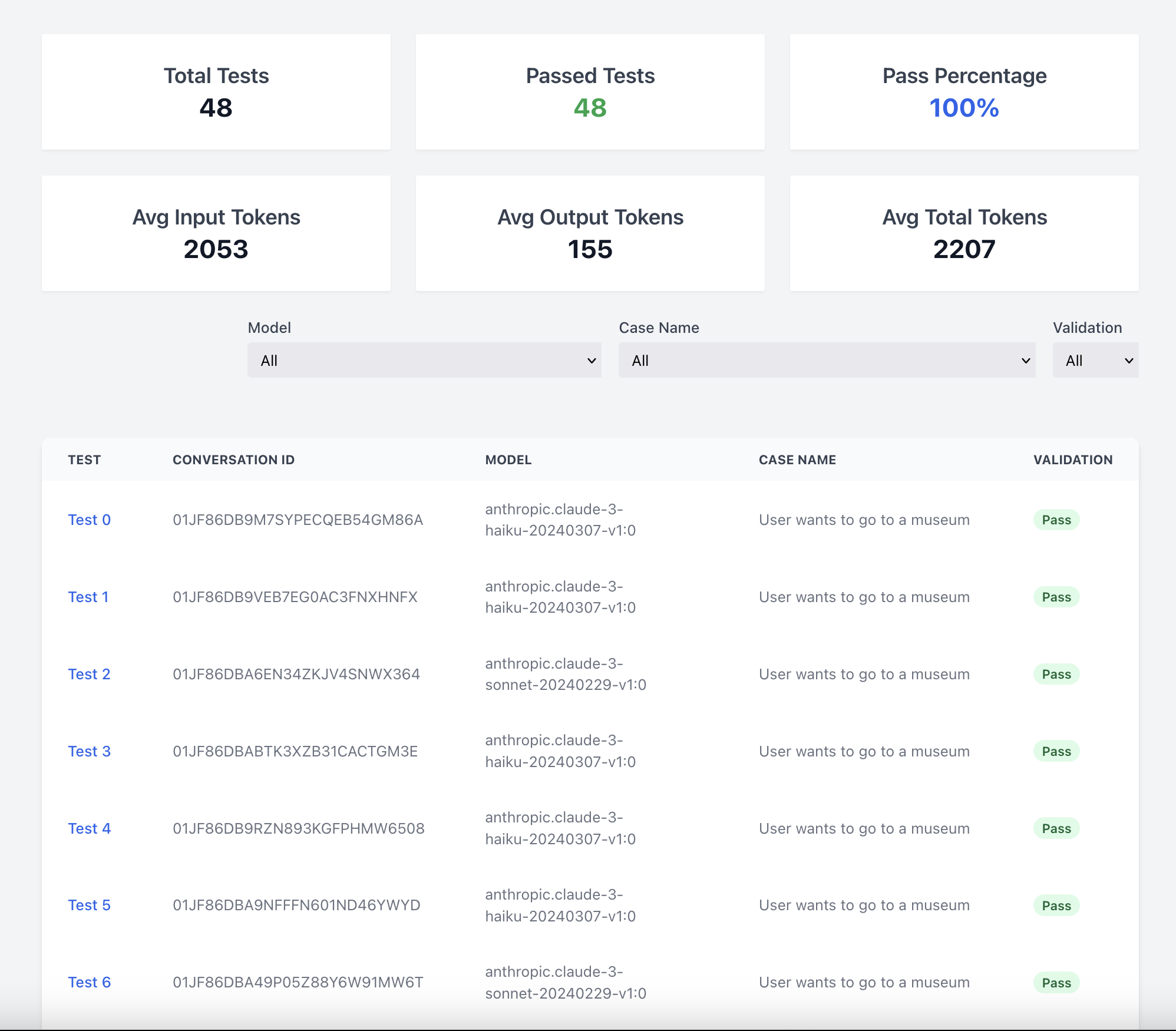Viewport: 1176px width, 1031px height.
Task: Click the MODEL column header
Action: pyautogui.click(x=508, y=460)
